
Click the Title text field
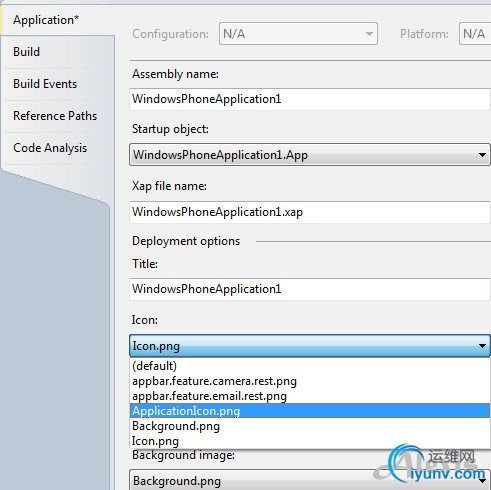pyautogui.click(x=310, y=289)
